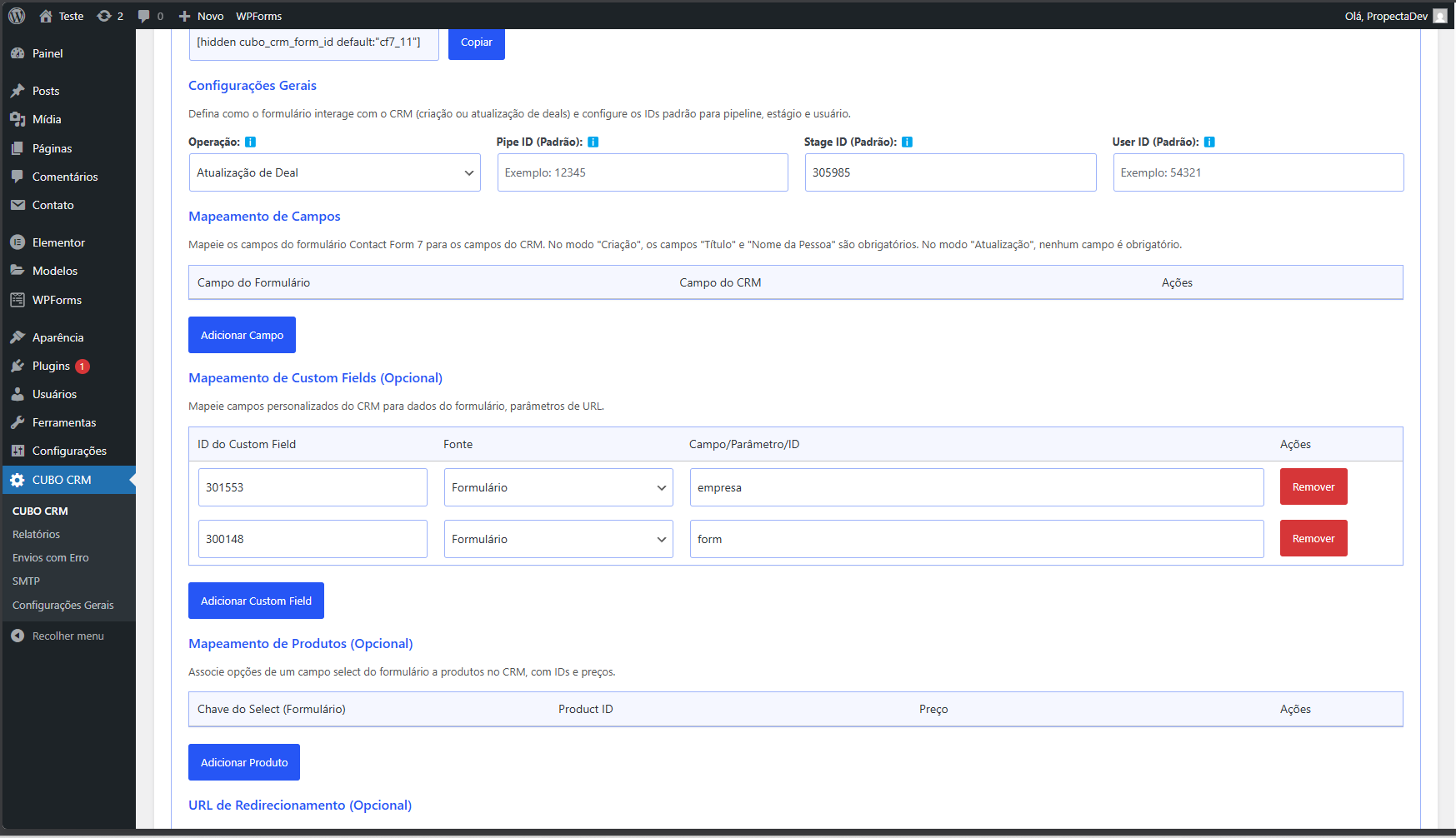Viewport: 1456px width, 838px height.
Task: Remove the empresa custom field row
Action: (x=1313, y=487)
